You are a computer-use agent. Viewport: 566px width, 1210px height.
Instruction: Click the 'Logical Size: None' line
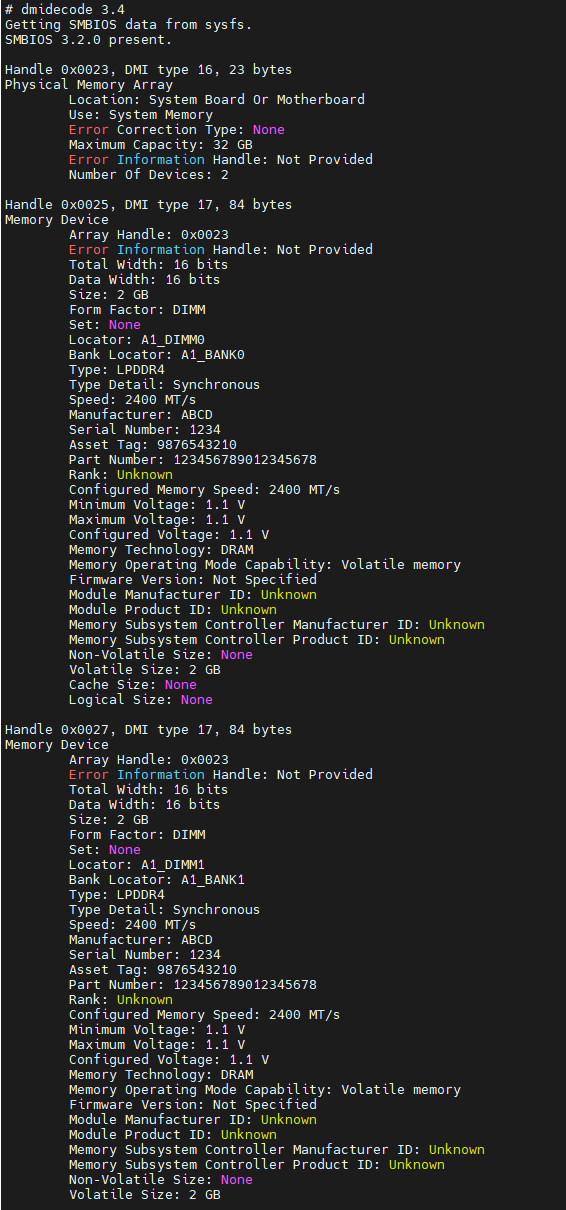coord(140,700)
